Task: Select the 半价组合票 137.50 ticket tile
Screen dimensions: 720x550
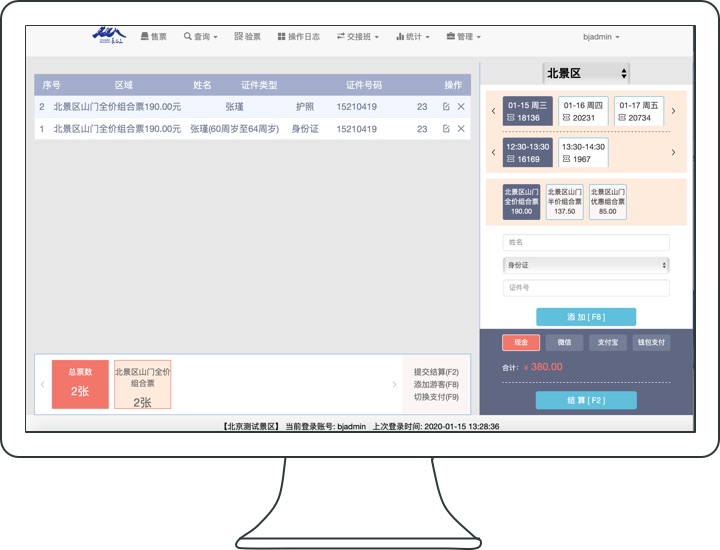Action: point(564,201)
